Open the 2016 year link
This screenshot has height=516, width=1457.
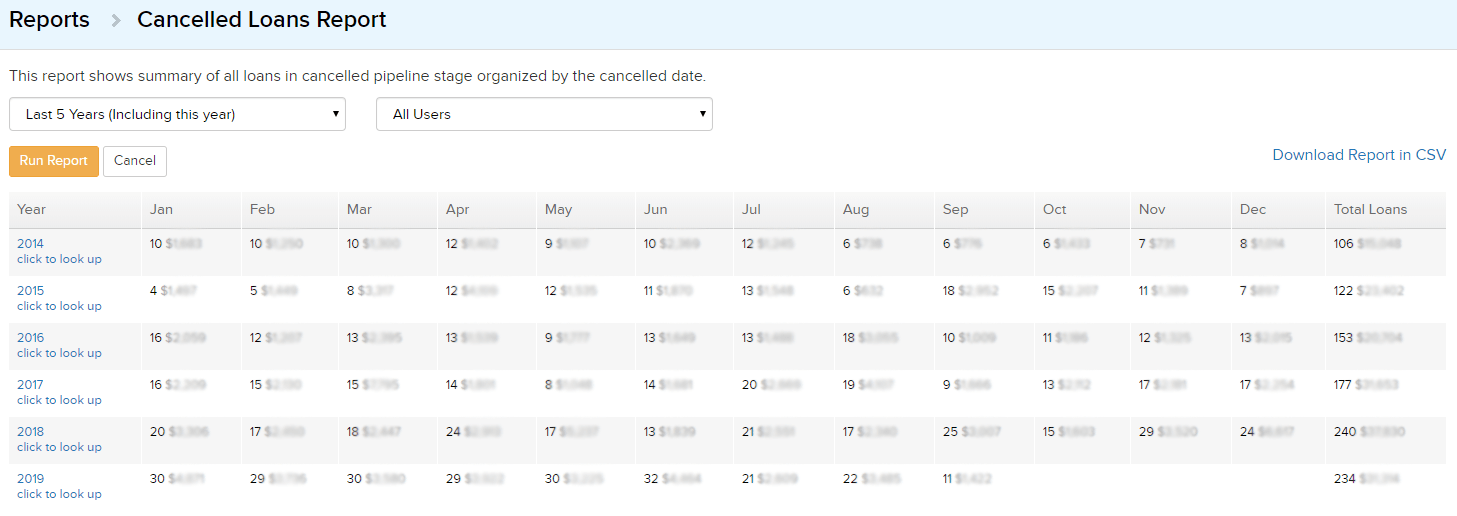[30, 338]
